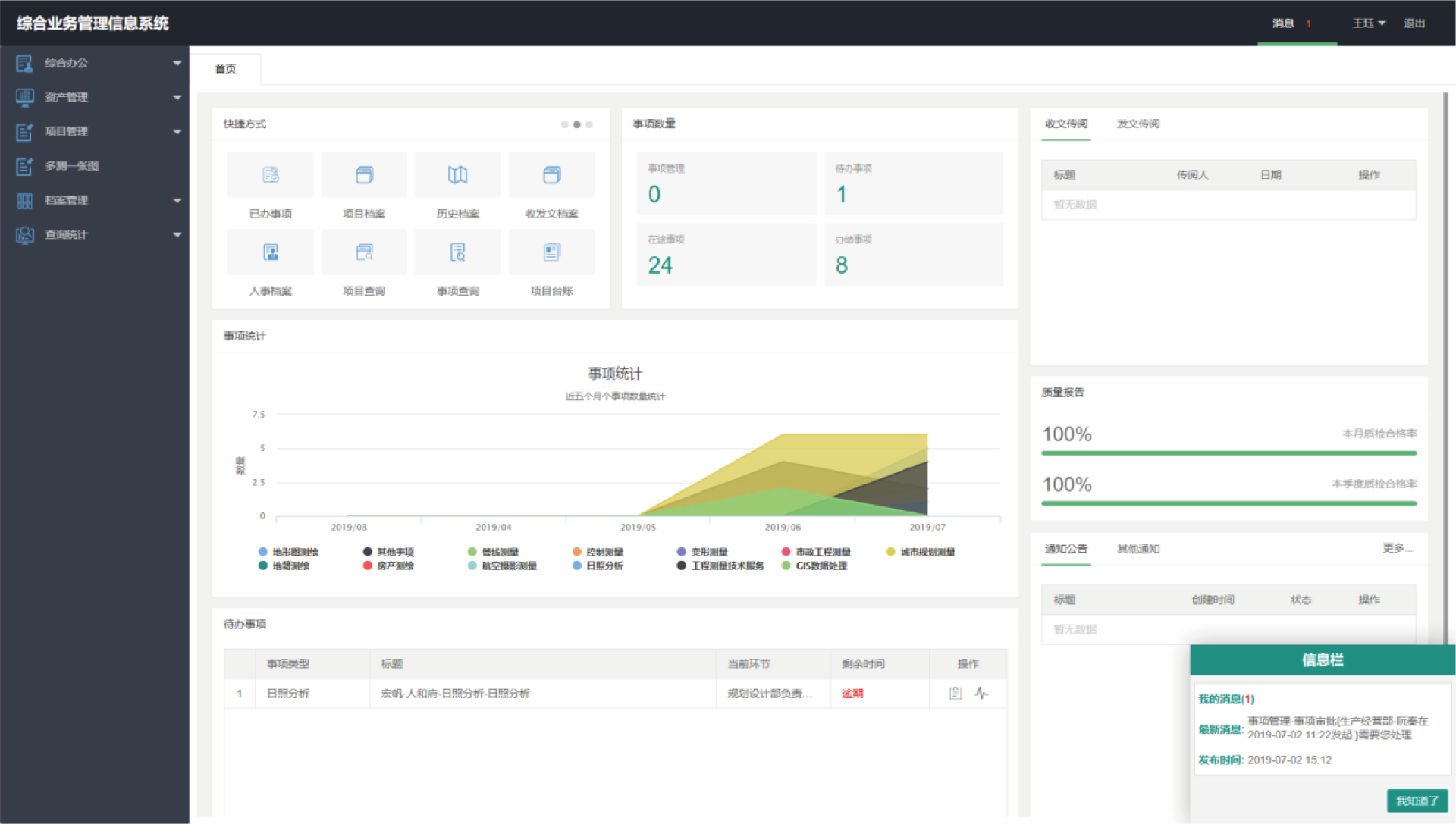Expand the 档案管理 sidebar menu
The width and height of the screenshot is (1456, 824).
point(95,200)
